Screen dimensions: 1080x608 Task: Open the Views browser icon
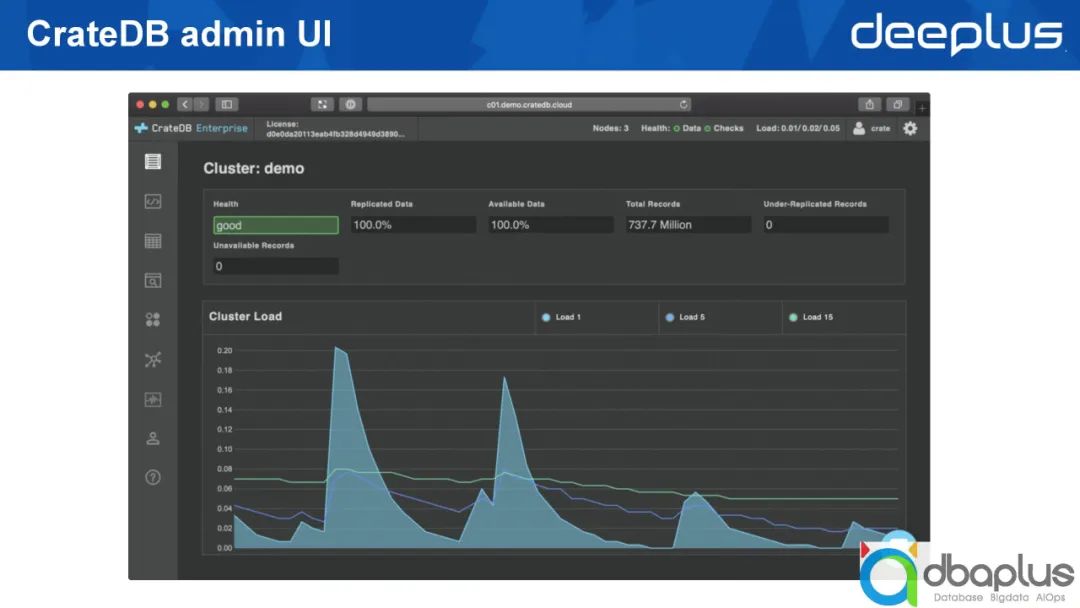point(153,281)
